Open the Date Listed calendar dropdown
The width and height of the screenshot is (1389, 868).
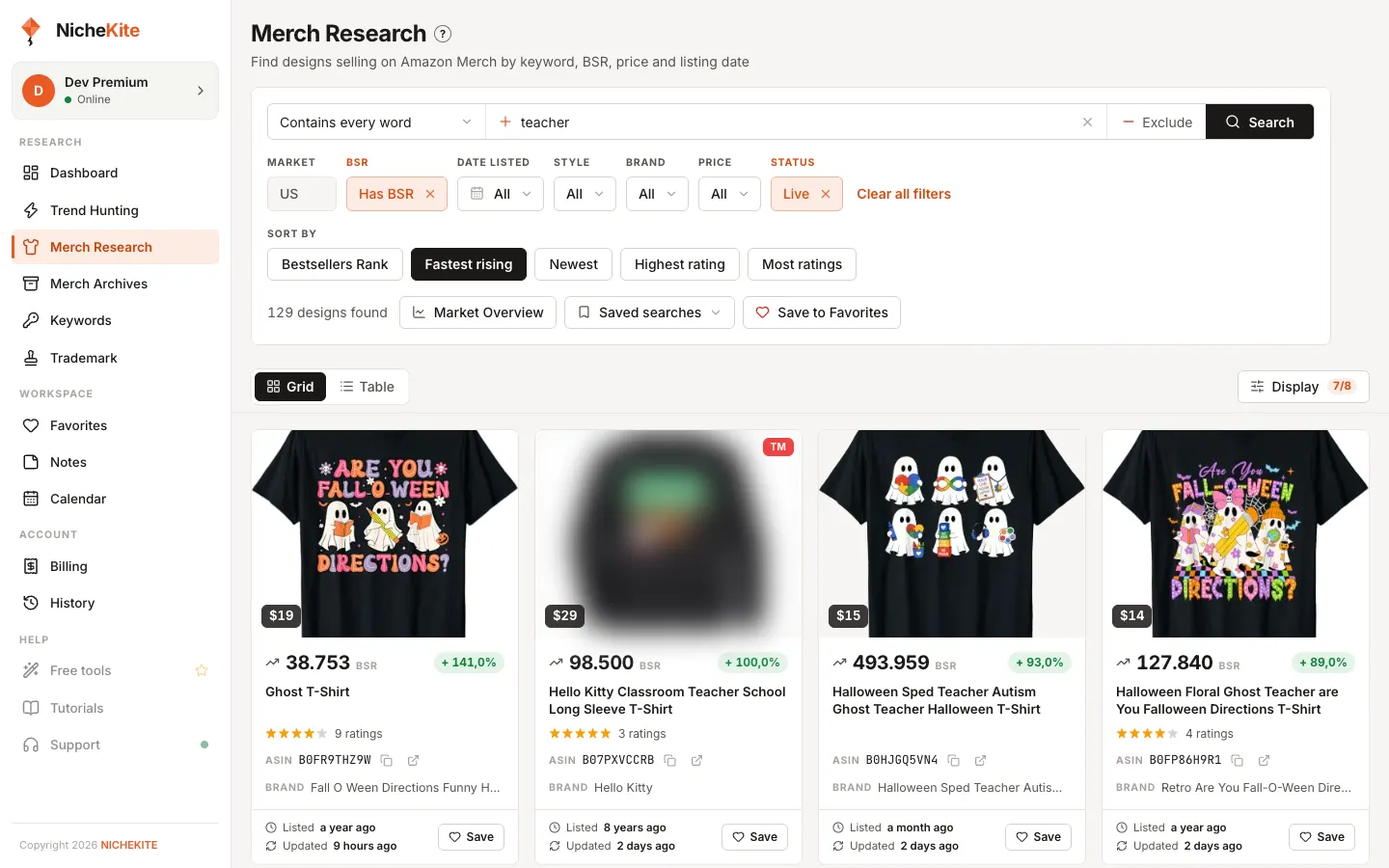click(x=501, y=194)
